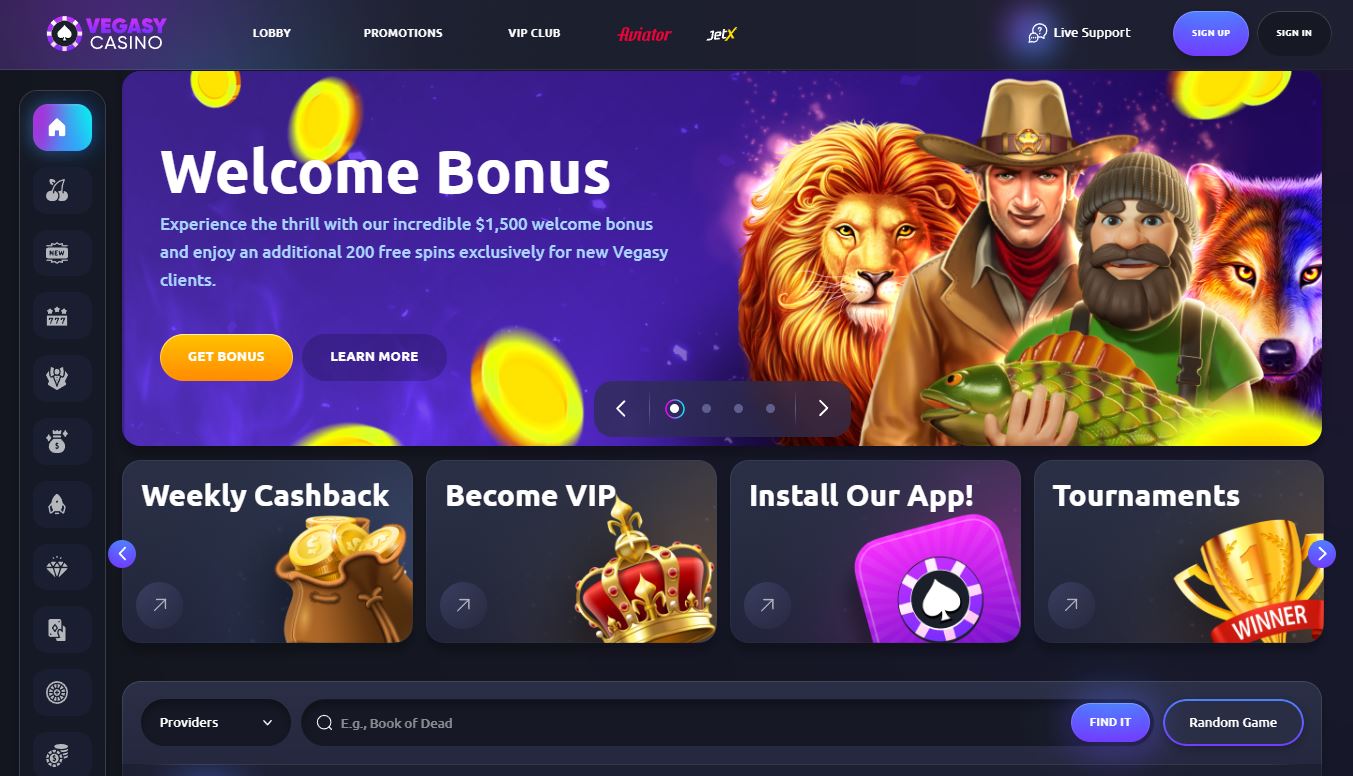The image size is (1353, 776).
Task: Select the fourth banner slide dot
Action: (770, 408)
